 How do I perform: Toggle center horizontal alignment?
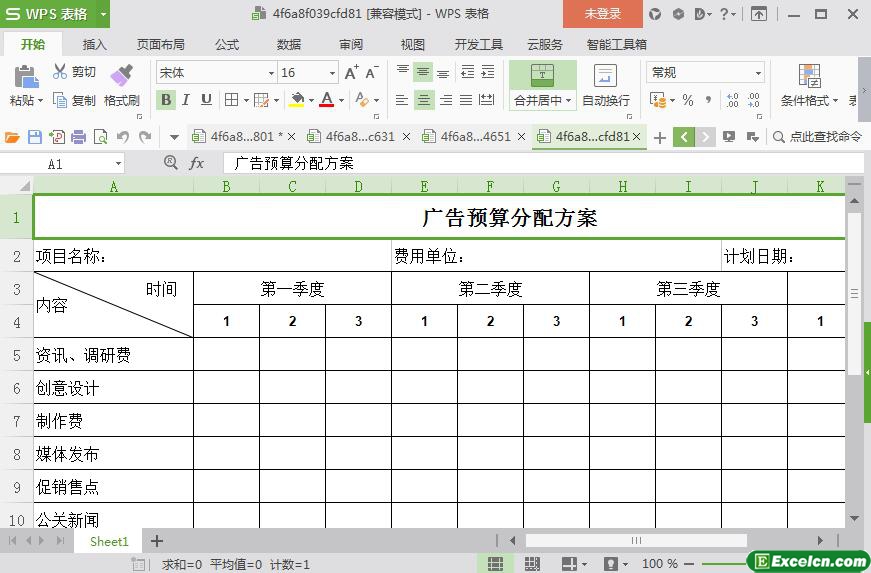pyautogui.click(x=423, y=100)
